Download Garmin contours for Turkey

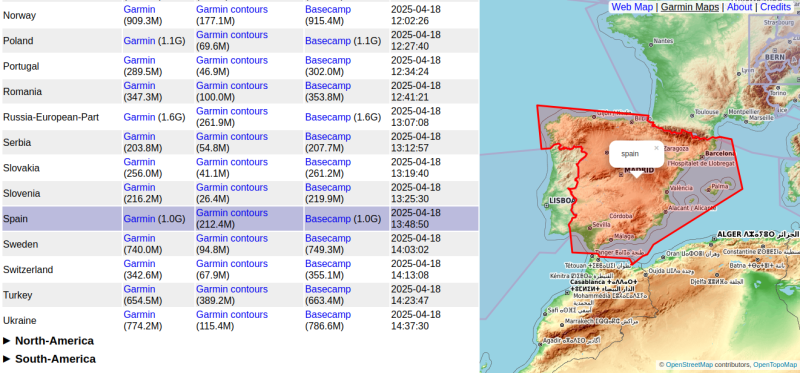(x=232, y=289)
